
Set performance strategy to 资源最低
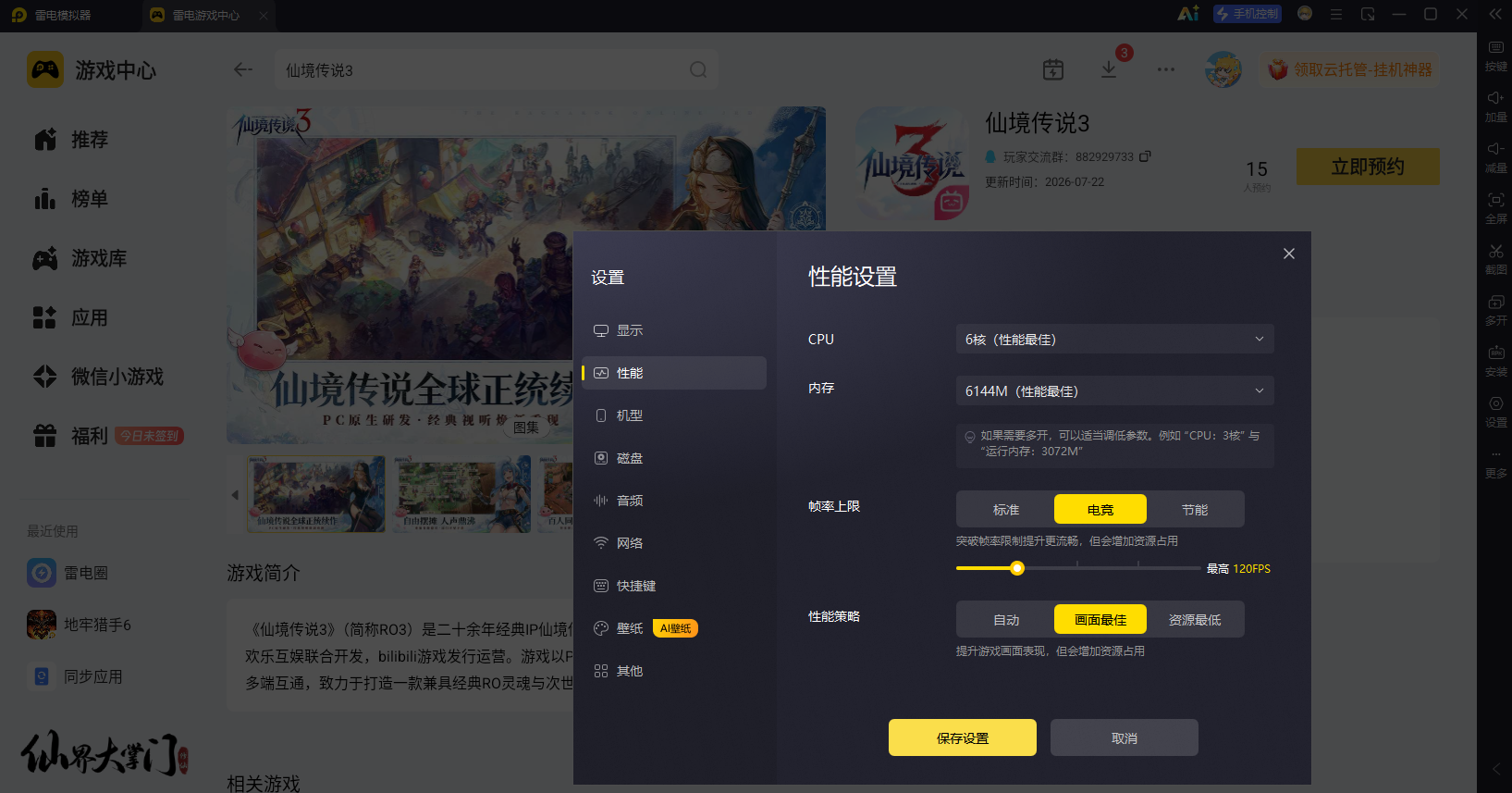(x=1195, y=620)
